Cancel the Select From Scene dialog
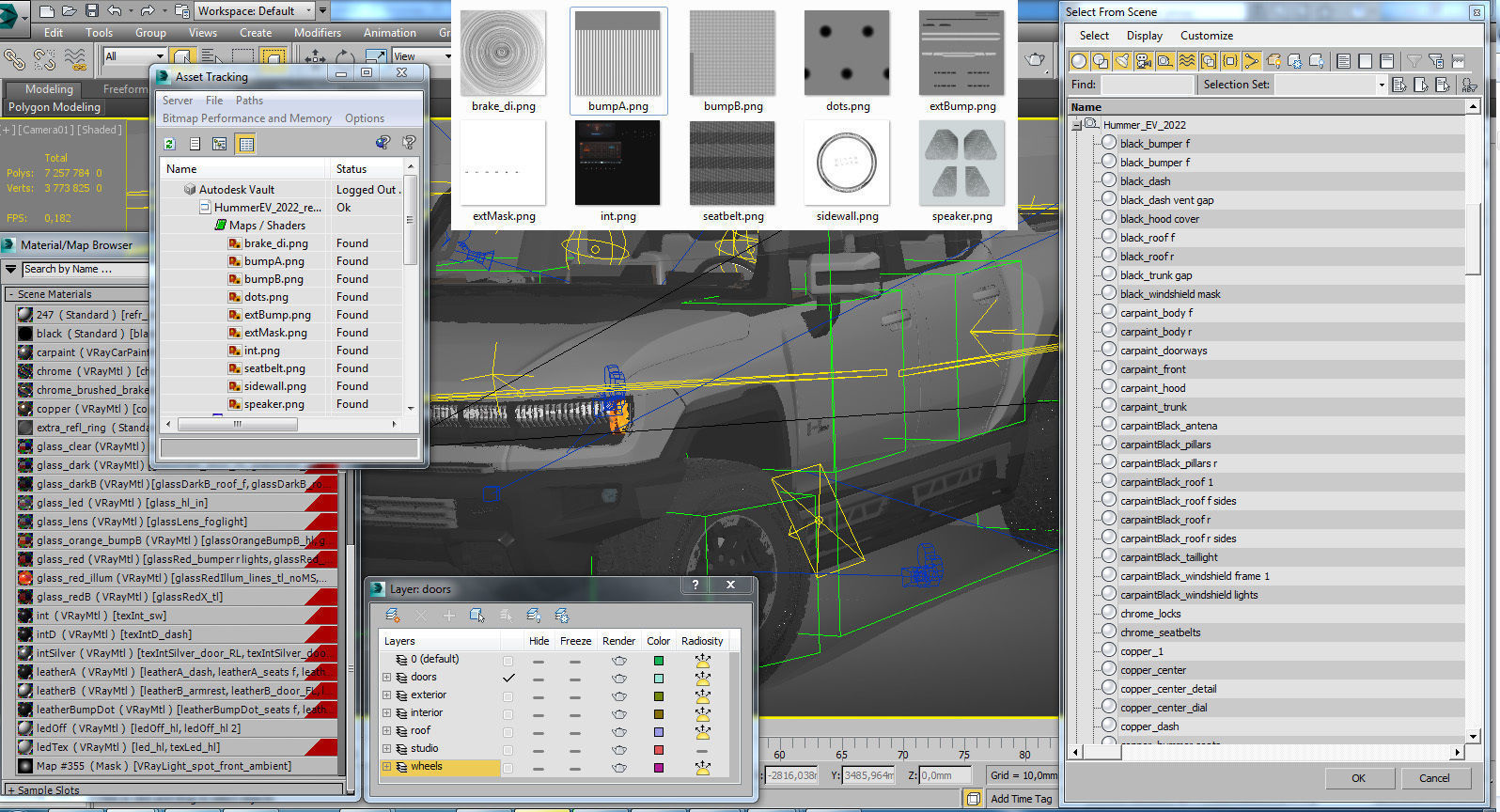 (1434, 778)
